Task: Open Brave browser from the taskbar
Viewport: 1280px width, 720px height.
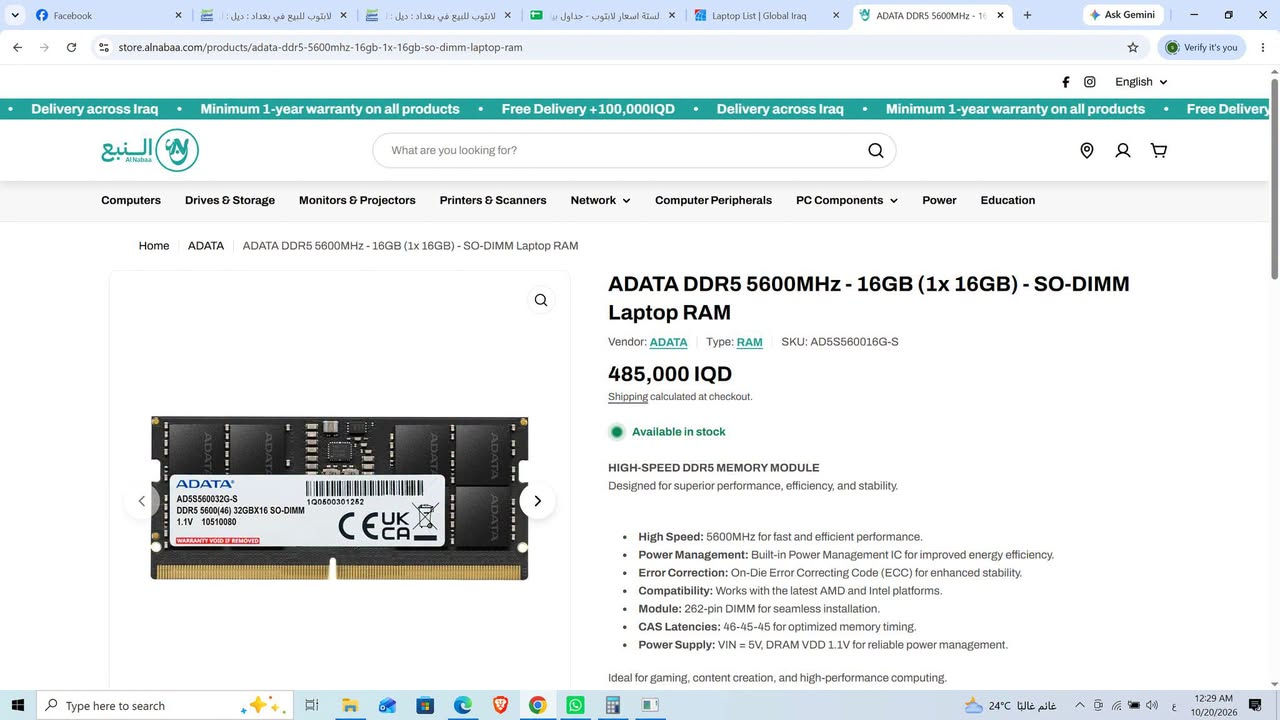Action: (500, 705)
